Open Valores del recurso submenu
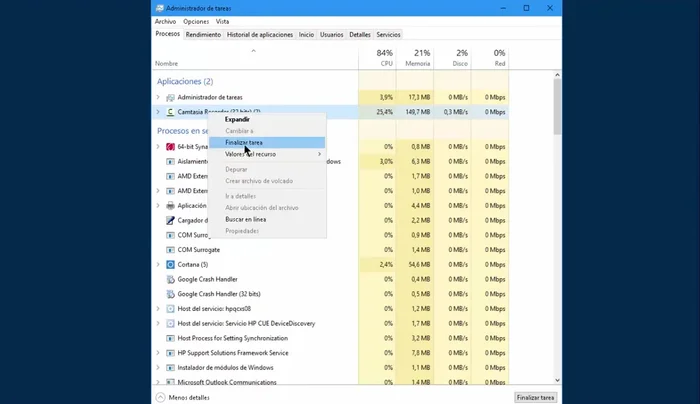700x404 pixels. 270,154
